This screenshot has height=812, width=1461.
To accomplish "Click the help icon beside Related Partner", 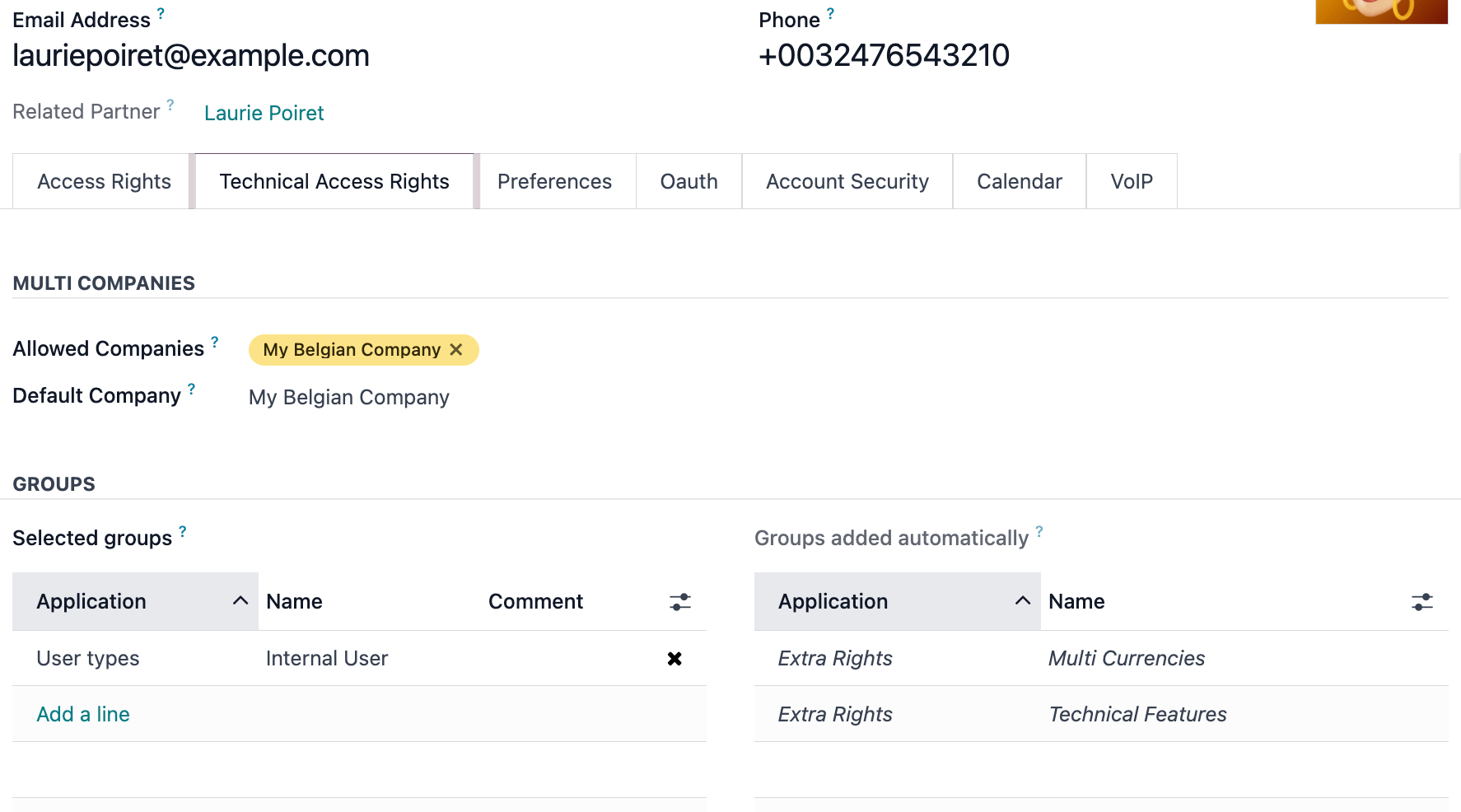I will (170, 104).
